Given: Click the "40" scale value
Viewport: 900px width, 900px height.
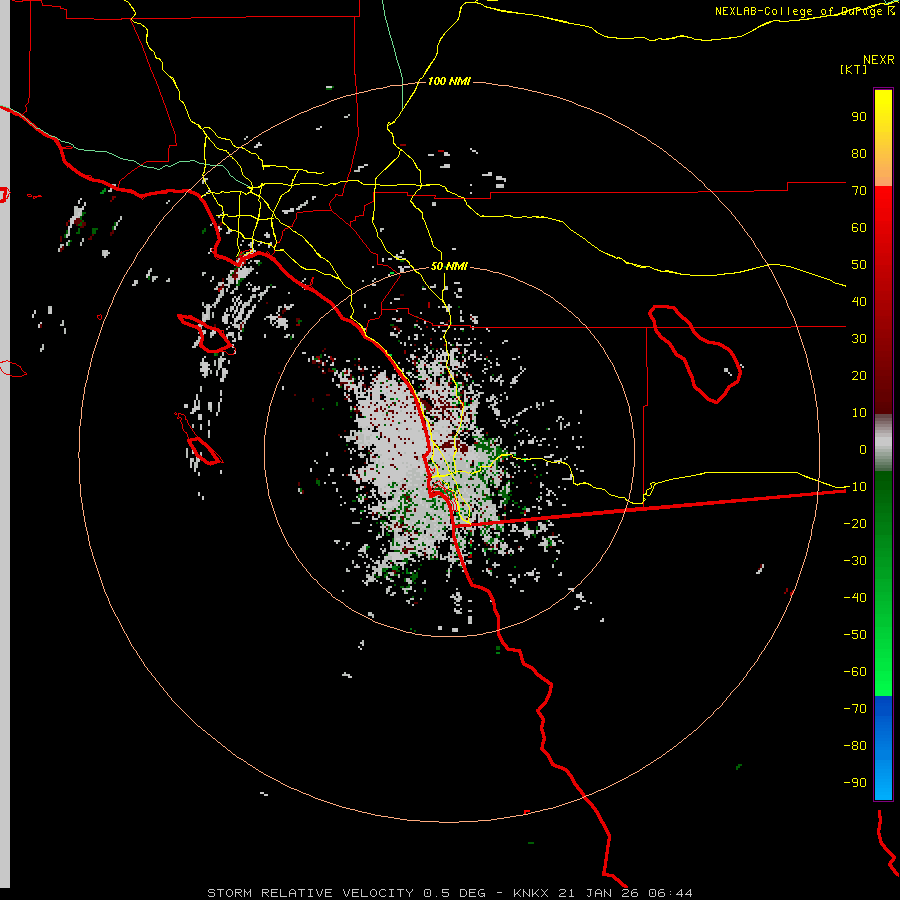Looking at the screenshot, I should pyautogui.click(x=859, y=301).
